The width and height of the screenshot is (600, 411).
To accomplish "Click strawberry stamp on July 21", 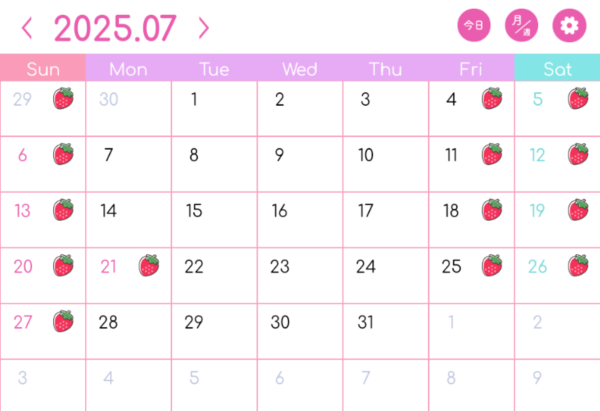I will tap(149, 265).
